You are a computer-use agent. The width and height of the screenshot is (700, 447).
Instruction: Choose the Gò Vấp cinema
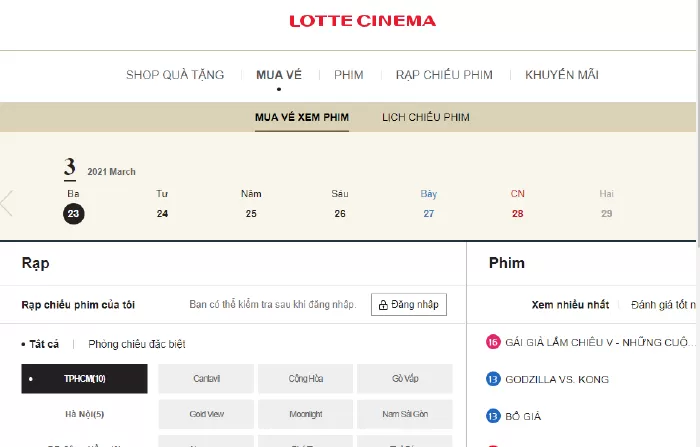(405, 379)
